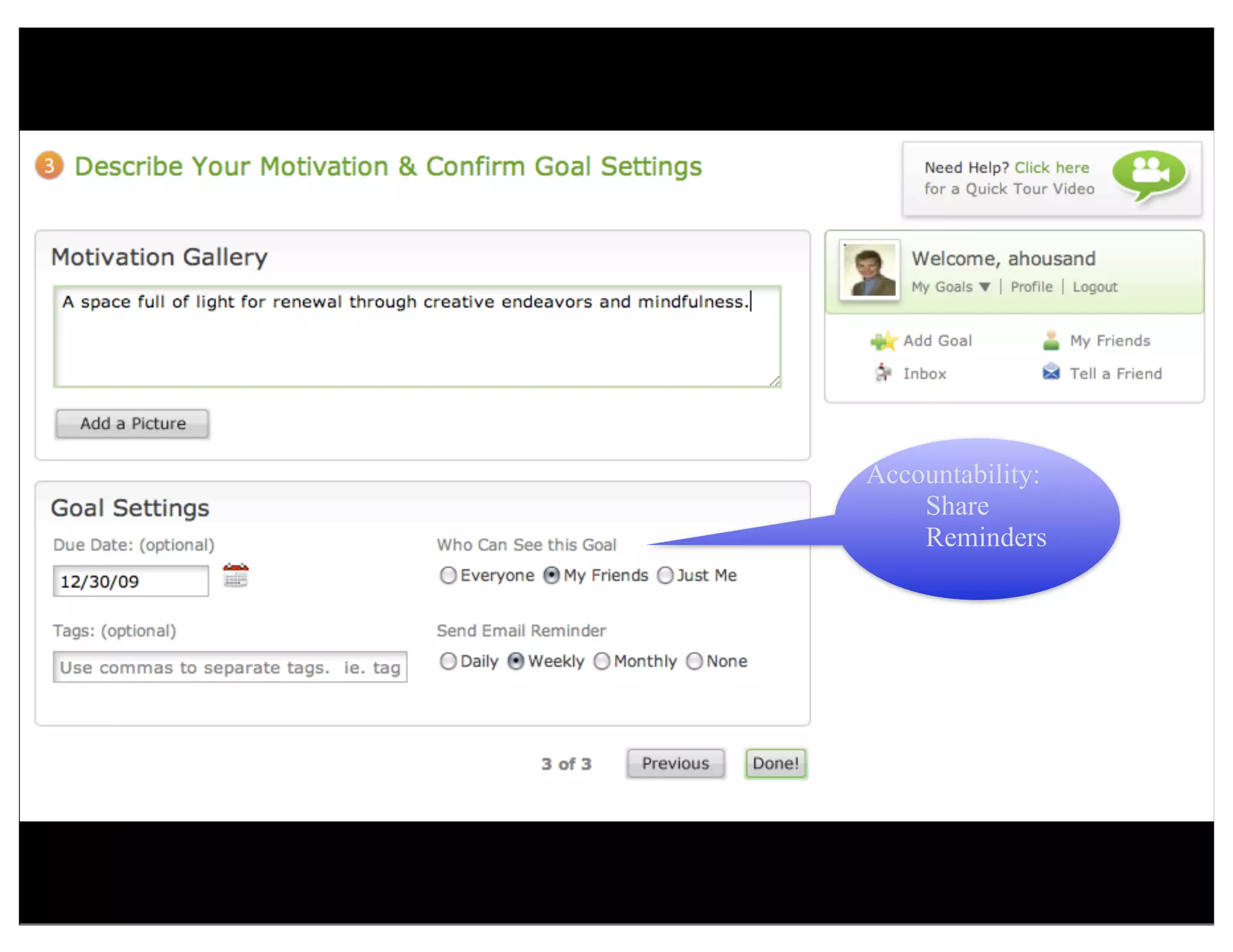The height and width of the screenshot is (952, 1233).
Task: Click the My Friends person icon
Action: (1051, 341)
